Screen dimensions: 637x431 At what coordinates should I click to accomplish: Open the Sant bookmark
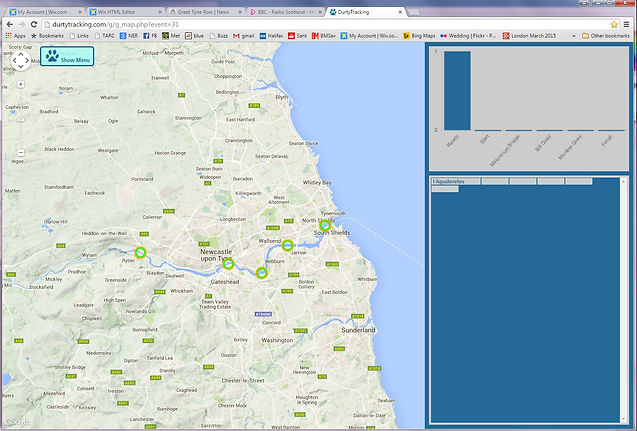coord(297,36)
